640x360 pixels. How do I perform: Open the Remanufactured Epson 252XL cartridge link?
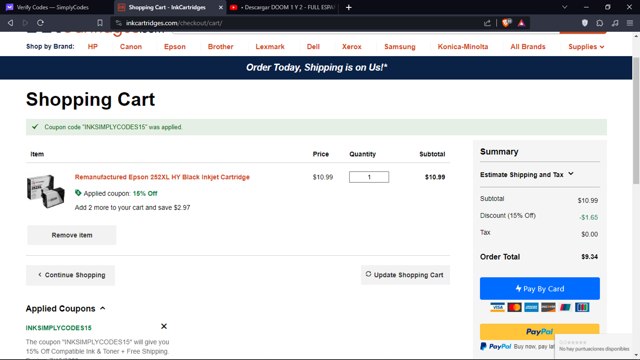click(162, 177)
